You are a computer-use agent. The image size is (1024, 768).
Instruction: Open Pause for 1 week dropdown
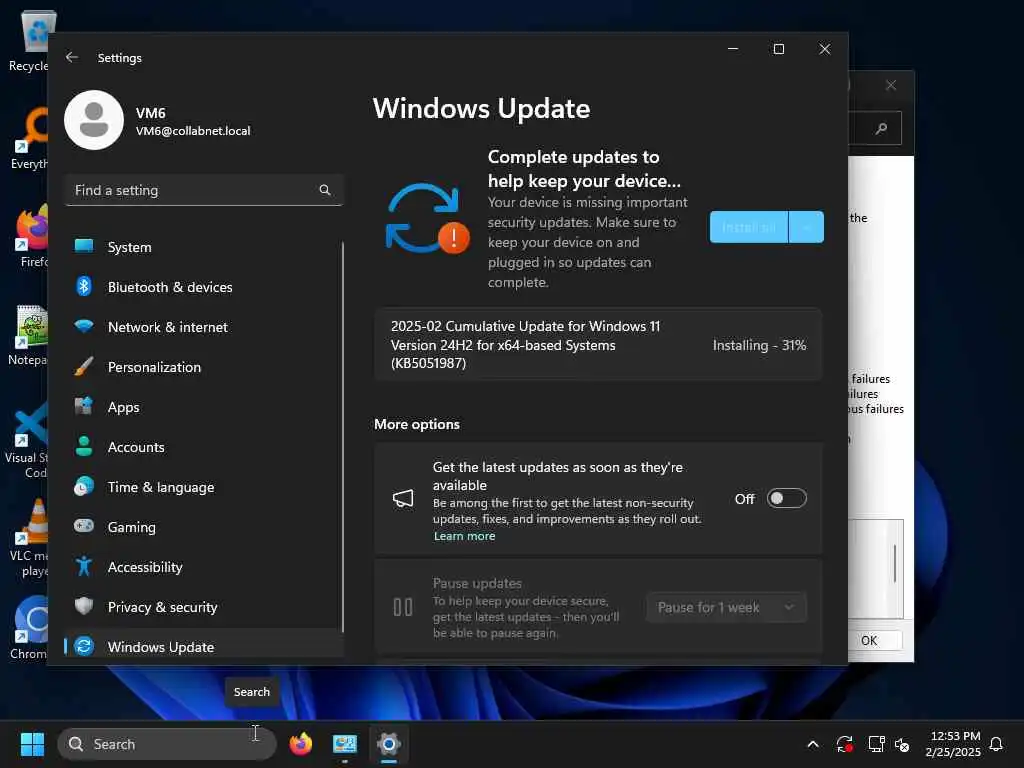pyautogui.click(x=727, y=607)
